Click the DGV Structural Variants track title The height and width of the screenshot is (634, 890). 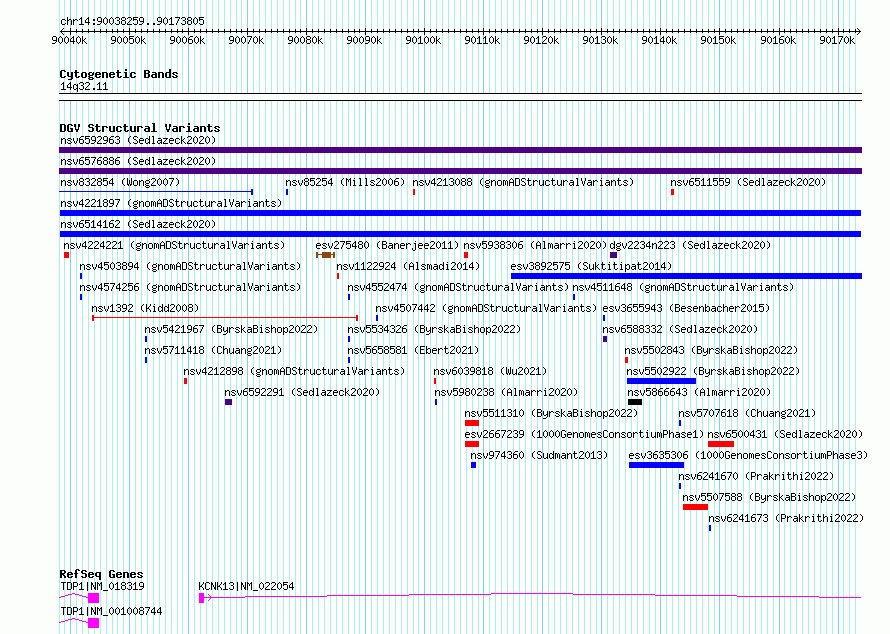point(140,128)
